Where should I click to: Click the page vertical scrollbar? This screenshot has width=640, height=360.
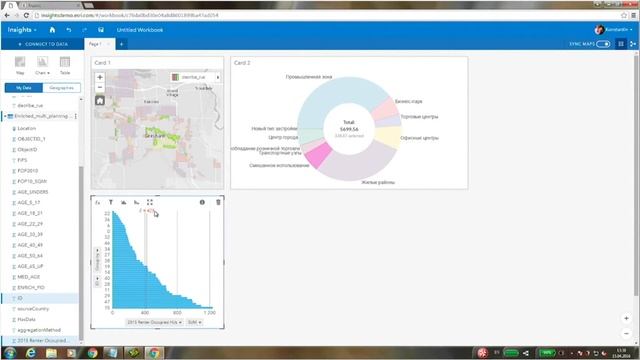pos(636,176)
